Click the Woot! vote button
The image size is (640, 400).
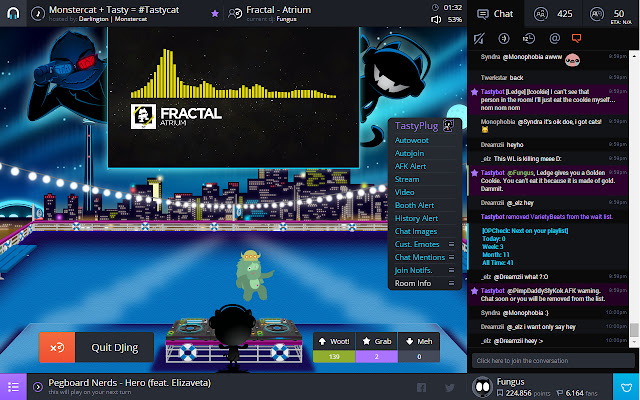(334, 341)
